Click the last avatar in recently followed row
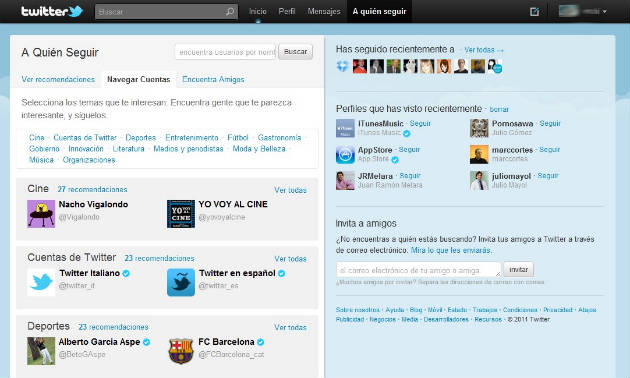Viewport: 630px width, 378px height. 495,66
